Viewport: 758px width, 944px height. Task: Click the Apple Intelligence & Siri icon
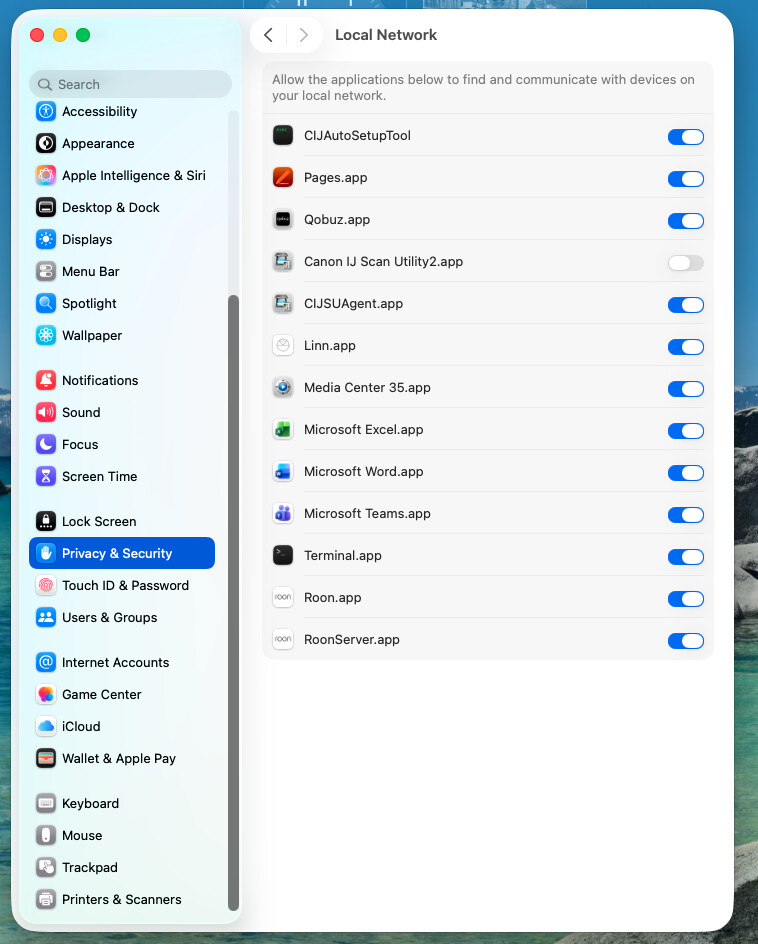click(x=46, y=175)
